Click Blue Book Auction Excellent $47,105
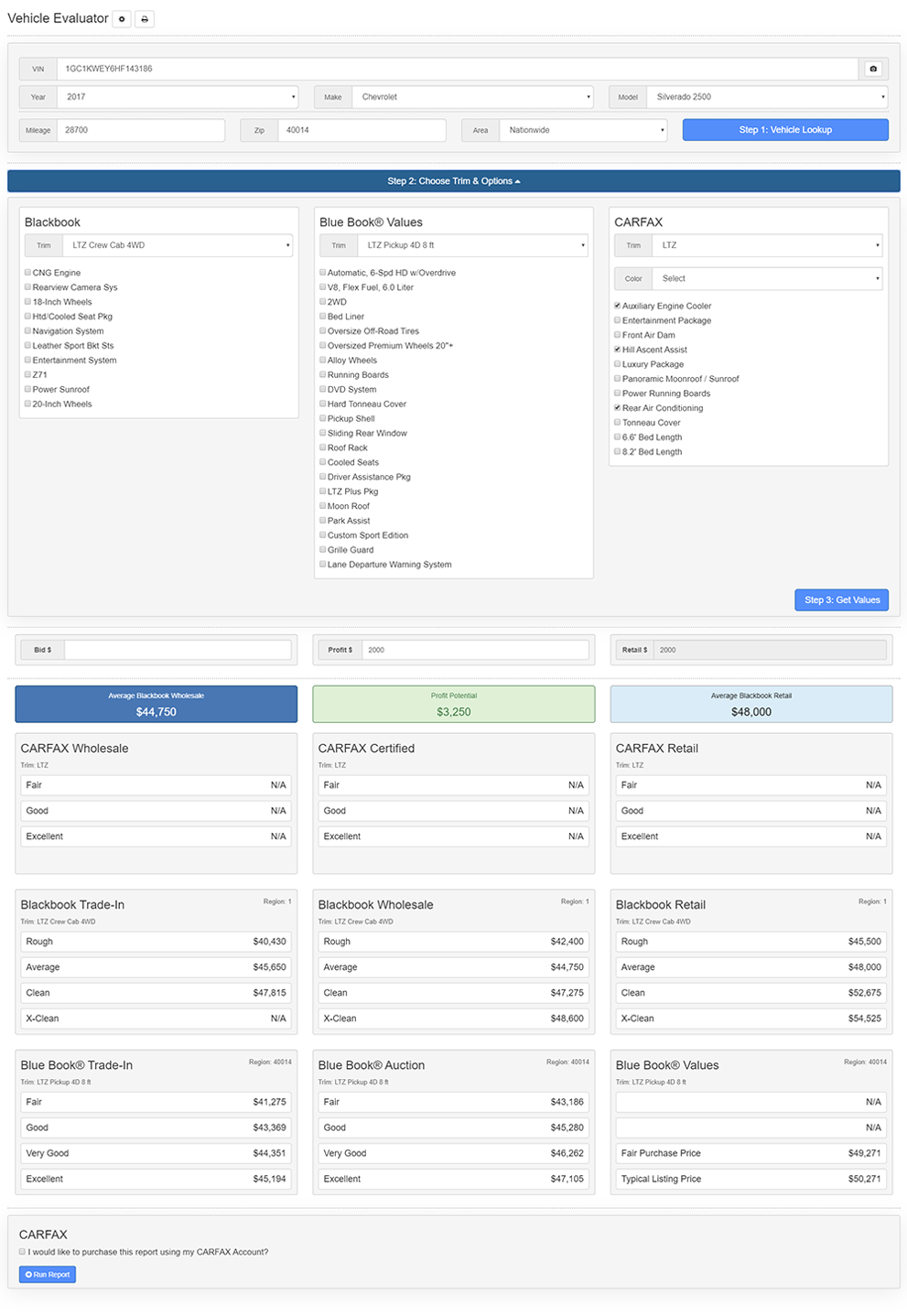Viewport: 907px width, 1316px height. pos(567,1179)
